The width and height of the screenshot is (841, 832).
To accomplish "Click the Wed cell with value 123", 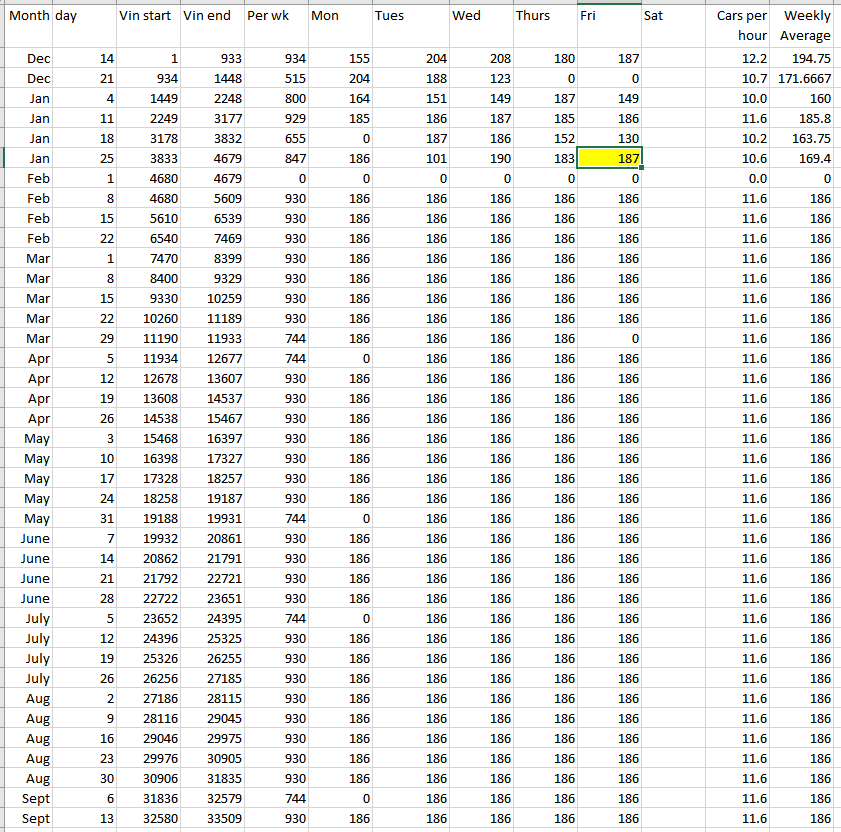I will pos(481,78).
